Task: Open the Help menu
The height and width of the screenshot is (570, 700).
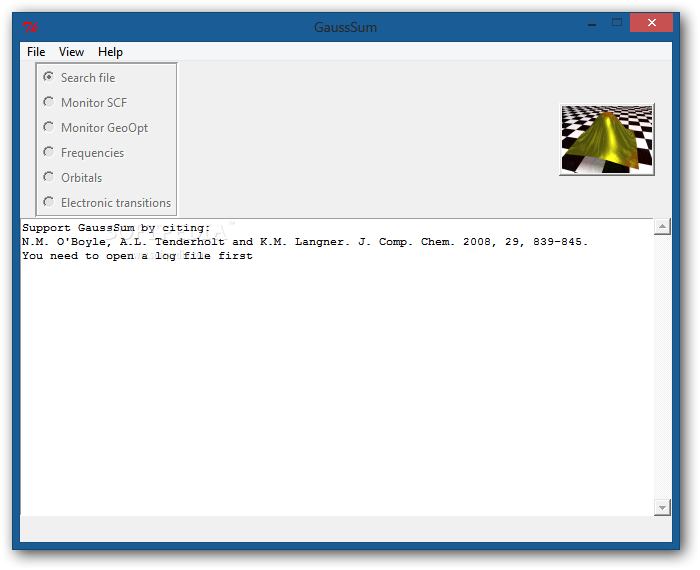Action: pos(110,52)
